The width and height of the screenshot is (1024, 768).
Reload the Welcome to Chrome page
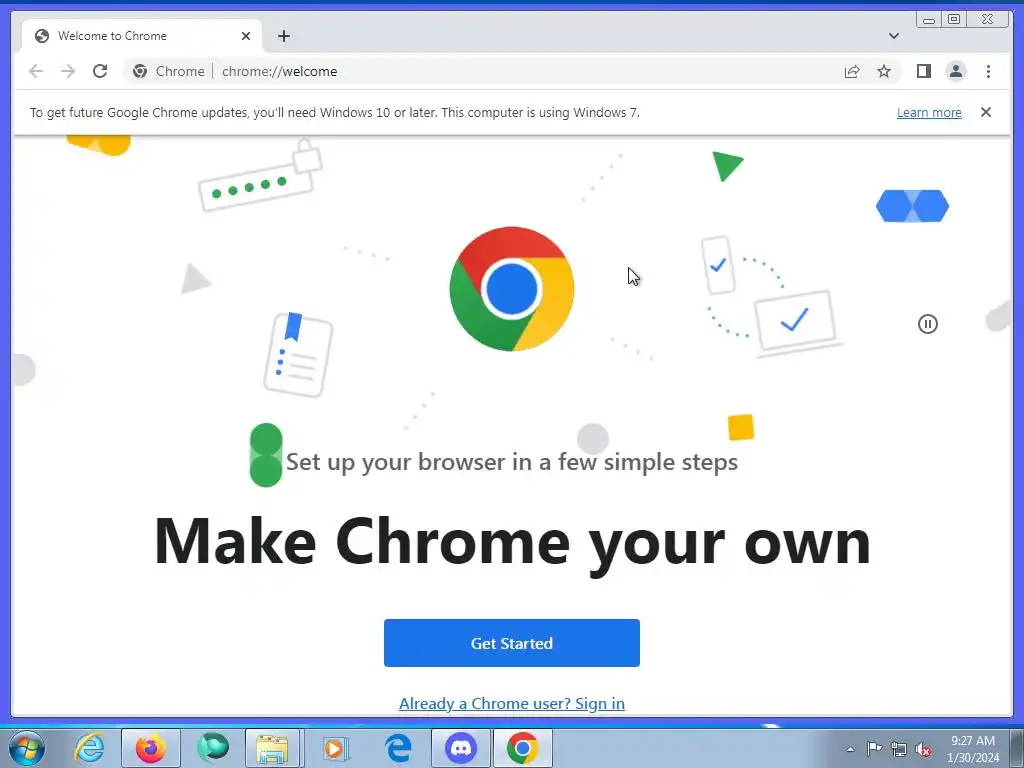(x=100, y=71)
